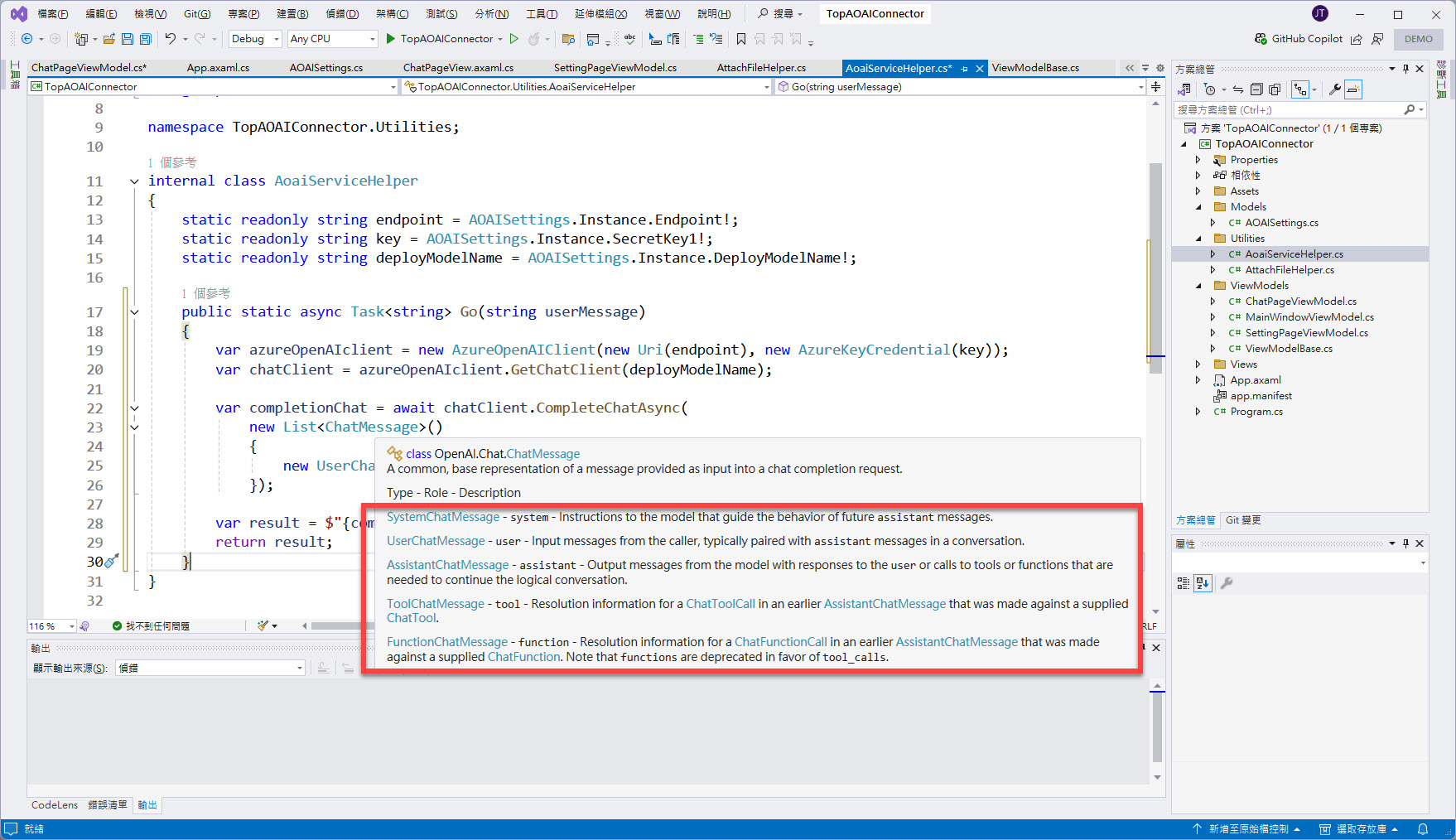1456x840 pixels.
Task: Open the SystemChatMessage link in tooltip
Action: [443, 517]
